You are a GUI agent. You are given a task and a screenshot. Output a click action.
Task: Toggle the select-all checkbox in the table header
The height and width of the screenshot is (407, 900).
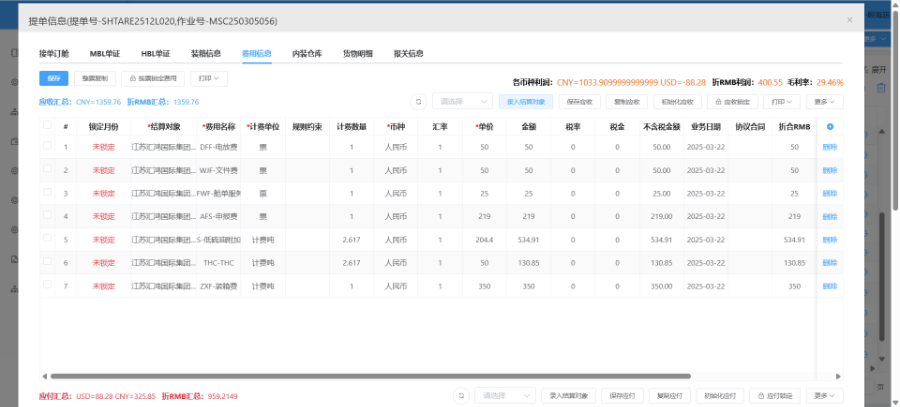[x=47, y=125]
